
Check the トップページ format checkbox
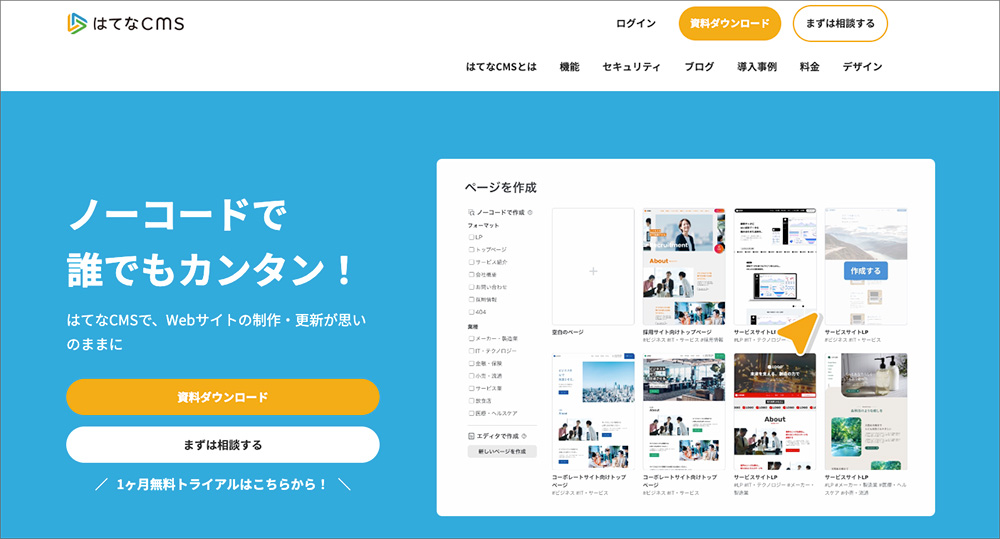(x=471, y=249)
